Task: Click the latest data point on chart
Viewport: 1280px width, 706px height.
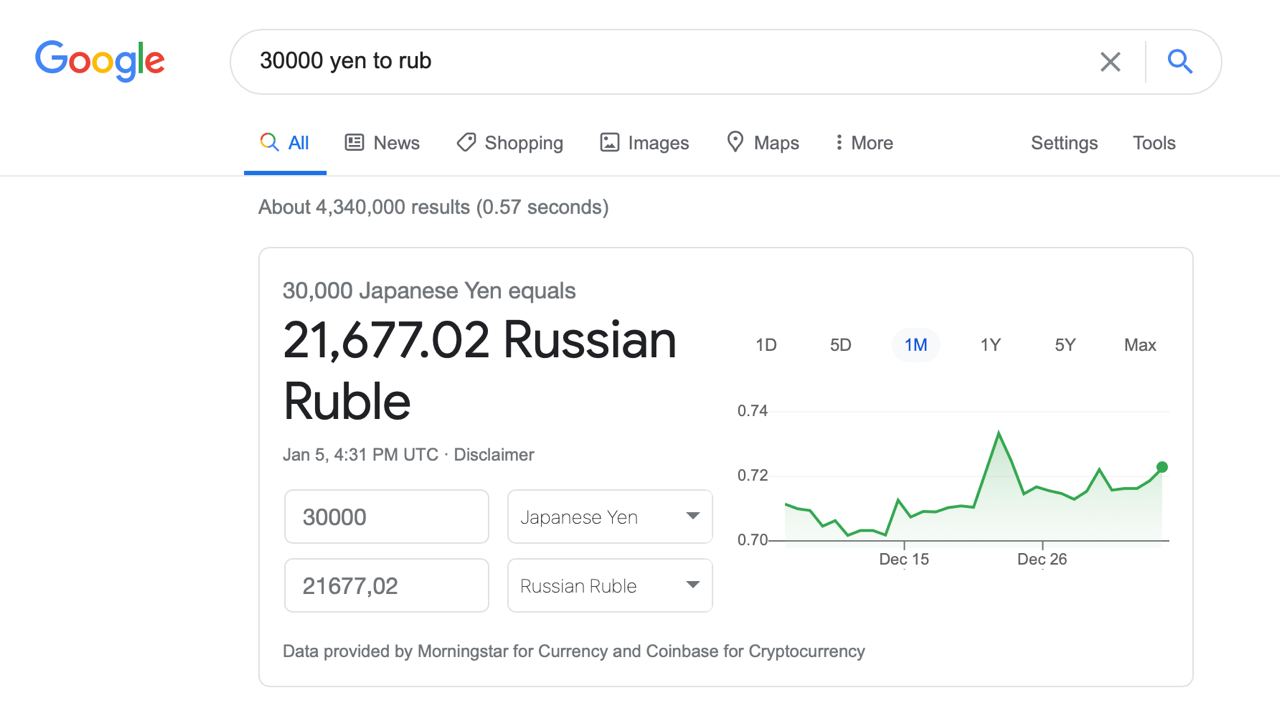Action: (x=1162, y=467)
